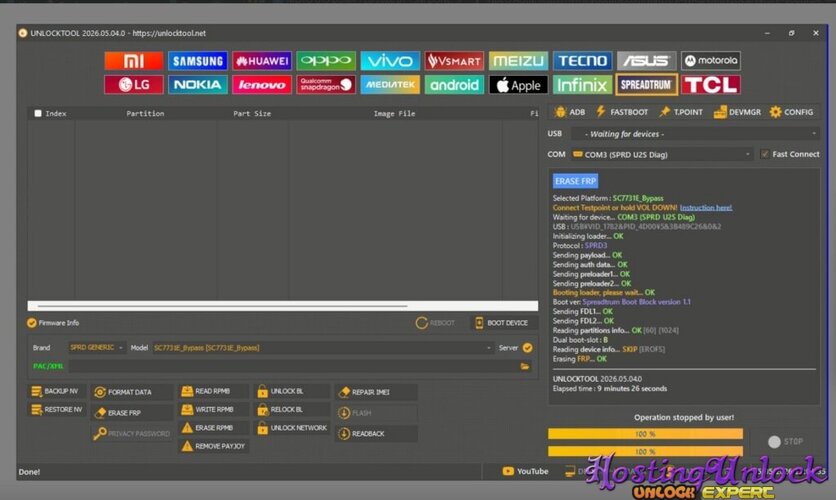Toggle the Firmware Info option
Screen dimensions: 836x500
coord(31,322)
